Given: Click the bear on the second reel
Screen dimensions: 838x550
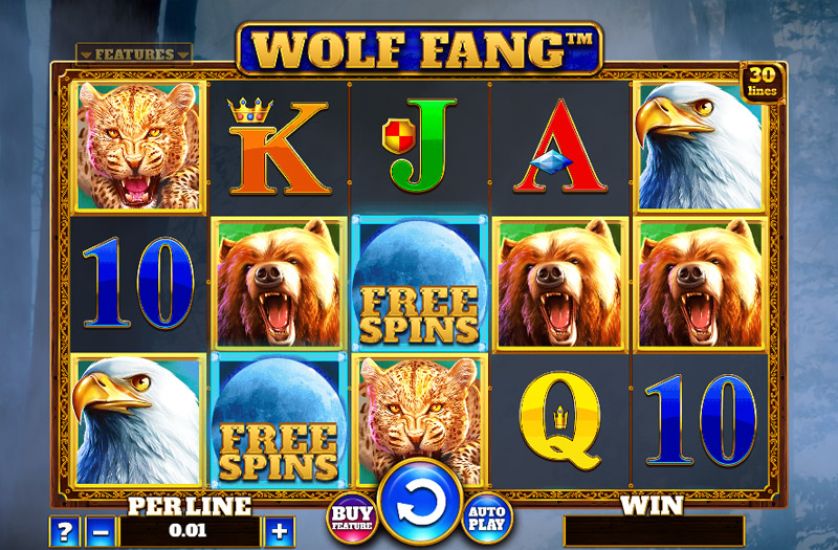Looking at the screenshot, I should coord(279,283).
